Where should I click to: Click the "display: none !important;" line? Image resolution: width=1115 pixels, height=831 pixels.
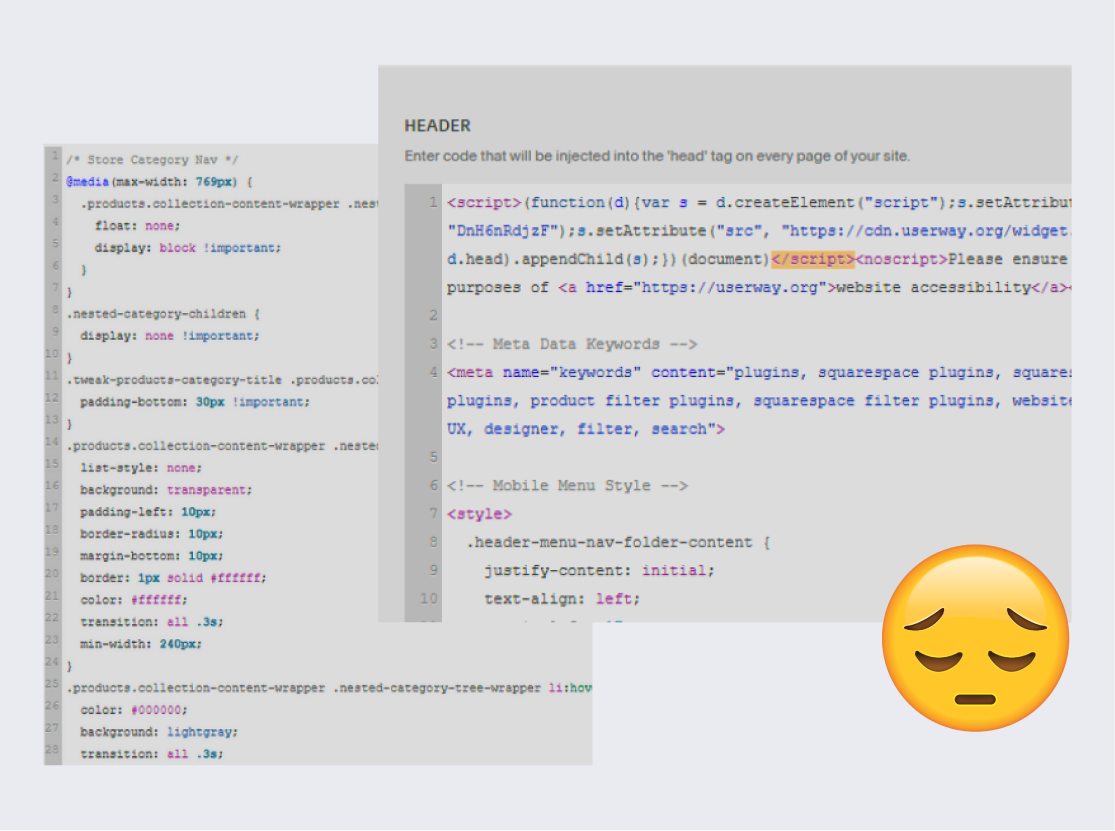coord(169,336)
